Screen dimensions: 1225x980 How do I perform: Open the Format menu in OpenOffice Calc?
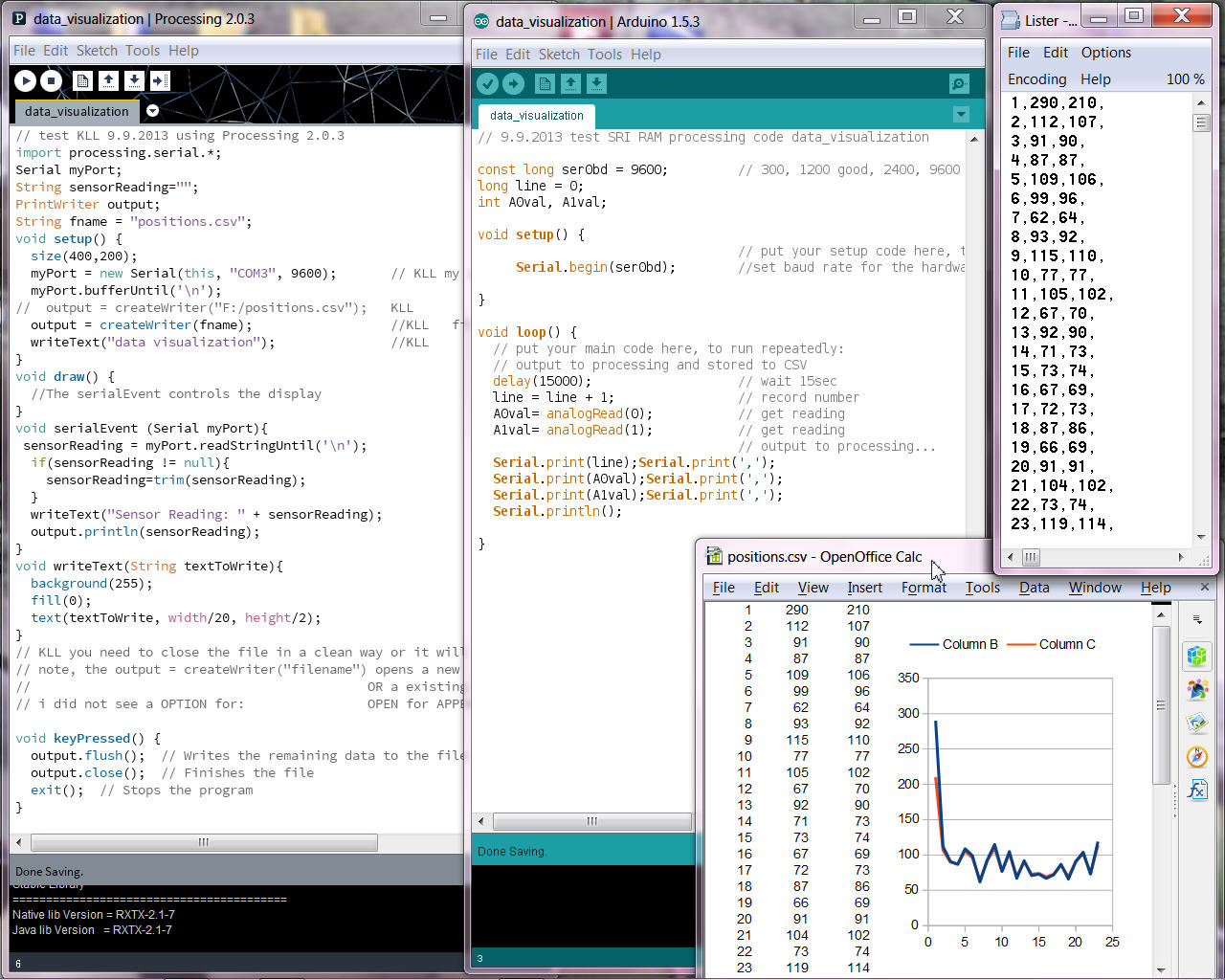click(x=923, y=588)
